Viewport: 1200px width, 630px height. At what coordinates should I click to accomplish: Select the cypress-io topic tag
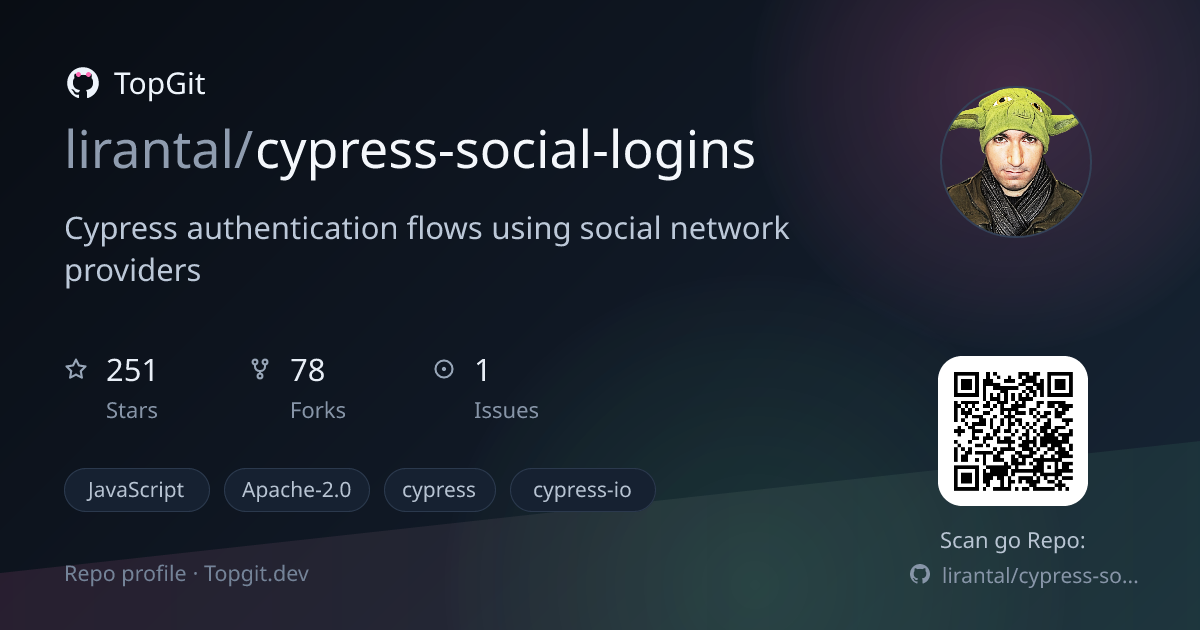coord(582,491)
